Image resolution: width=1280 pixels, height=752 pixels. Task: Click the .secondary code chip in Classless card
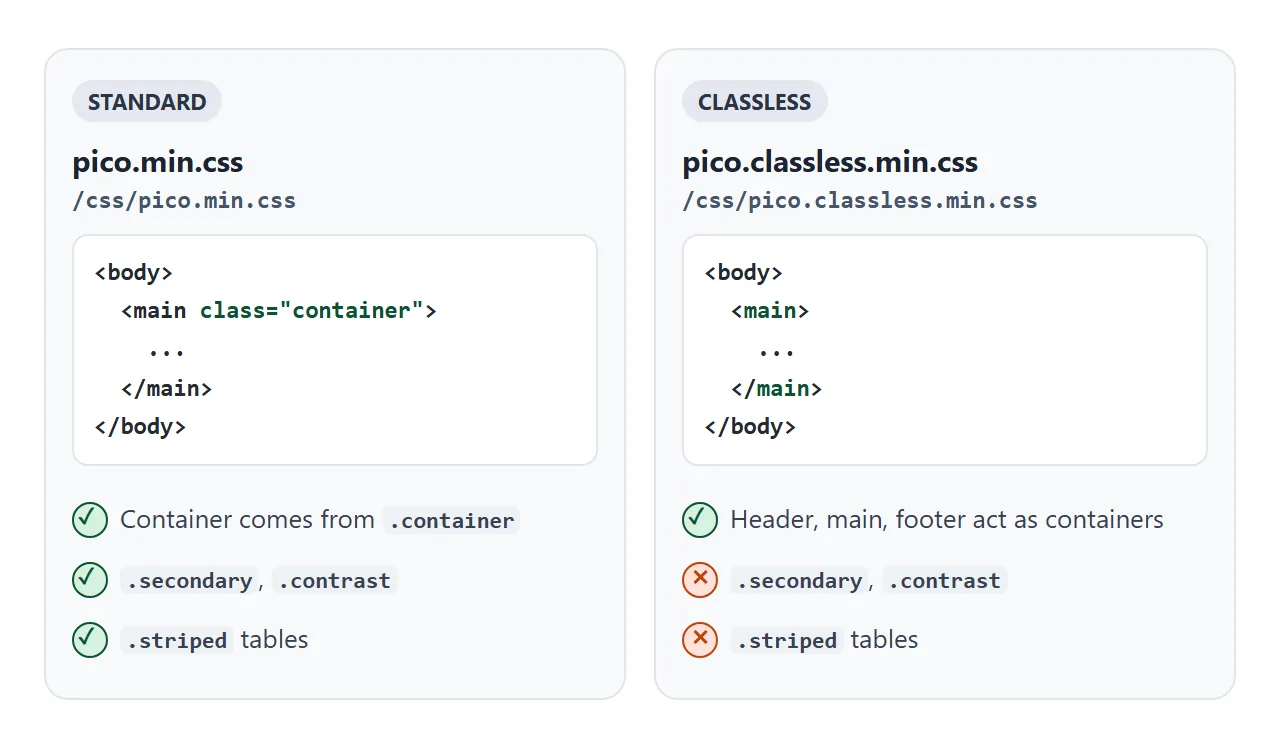(x=799, y=580)
